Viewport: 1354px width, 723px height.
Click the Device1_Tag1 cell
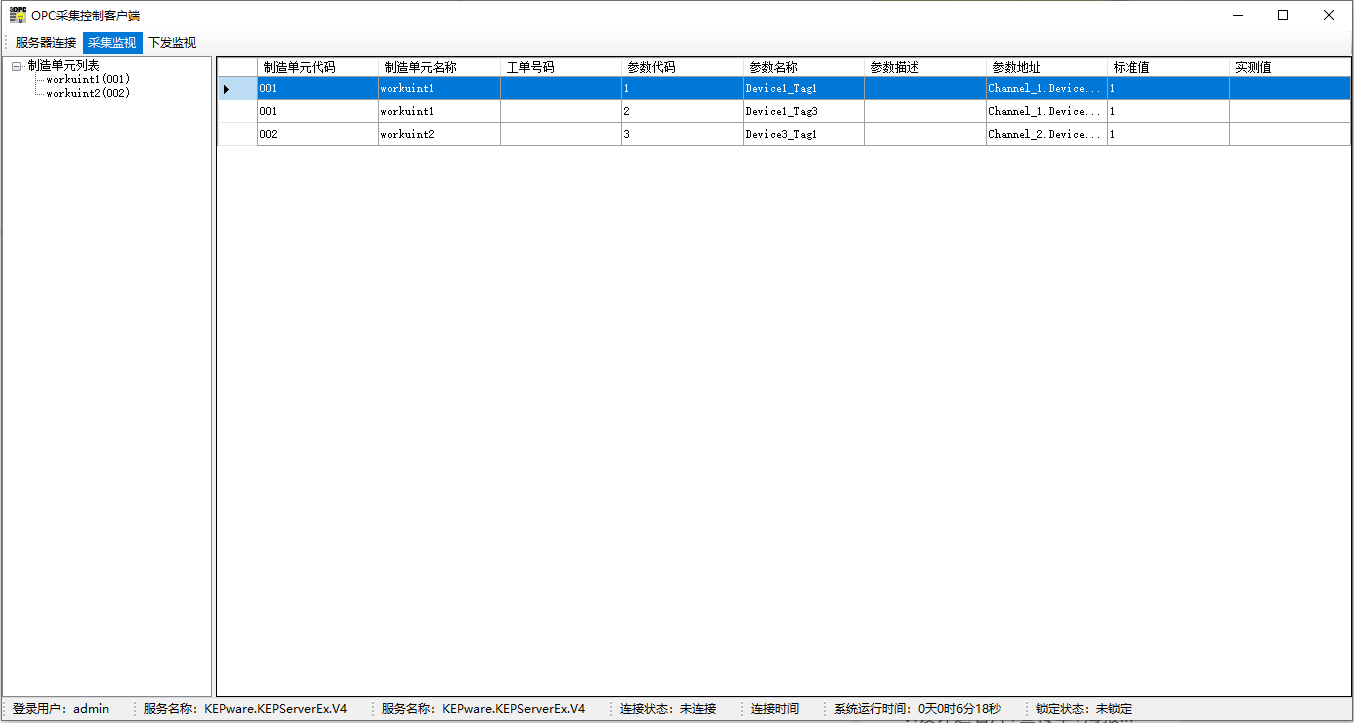click(804, 89)
